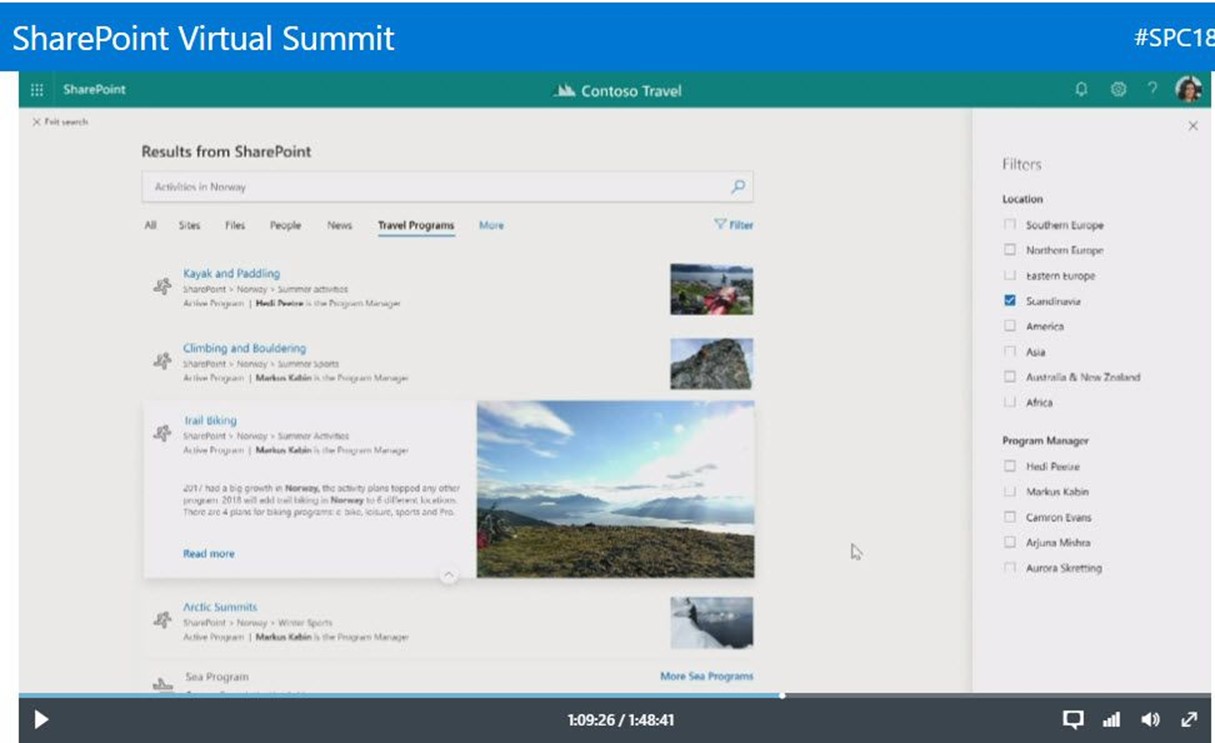Click the Climbing and Bouldering program icon
Screen dimensions: 1215x743
(x=162, y=361)
